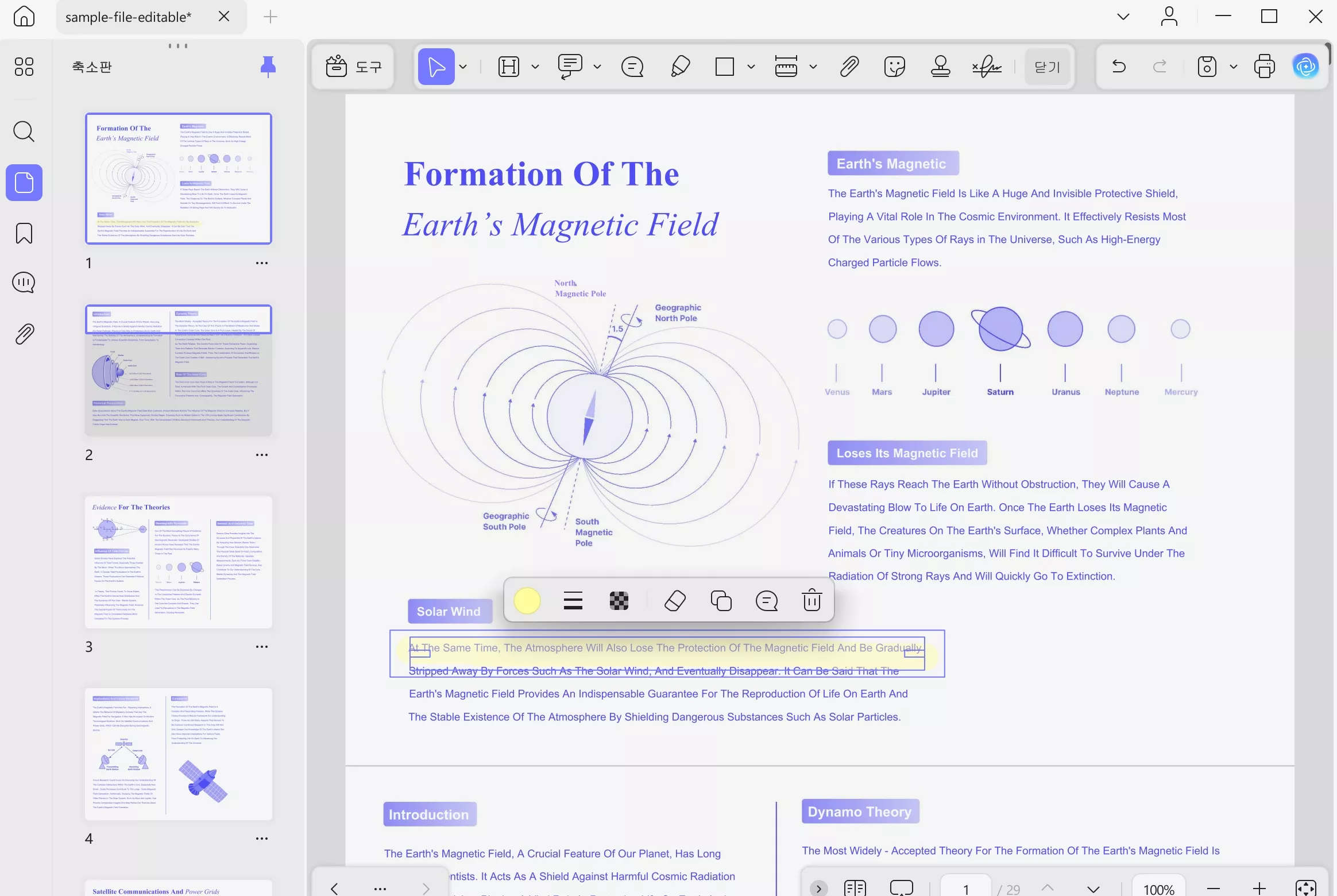Screen dimensions: 1337x896
Task: Open the thumbnail grid view icon
Action: (24, 67)
